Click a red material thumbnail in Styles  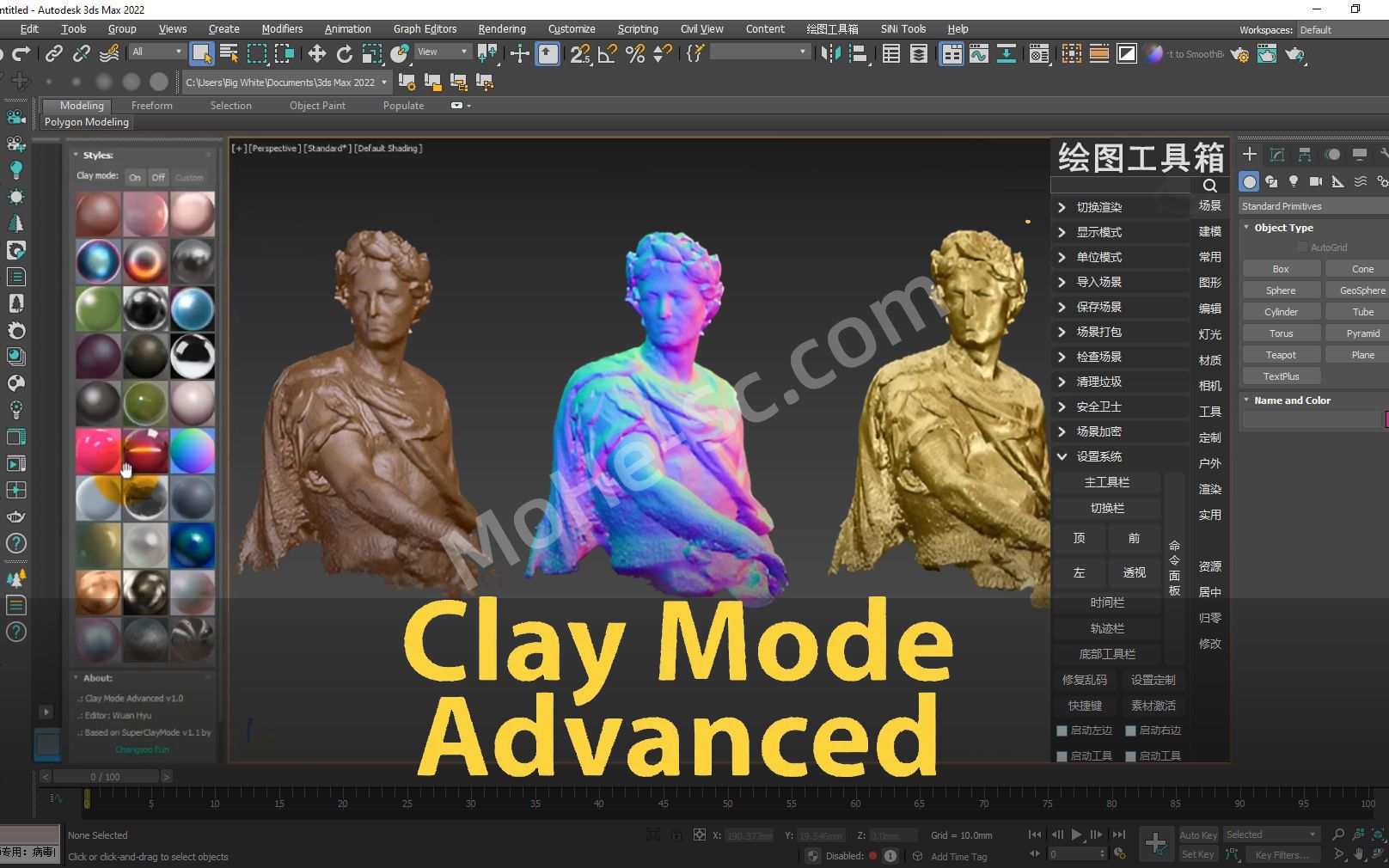(x=97, y=450)
